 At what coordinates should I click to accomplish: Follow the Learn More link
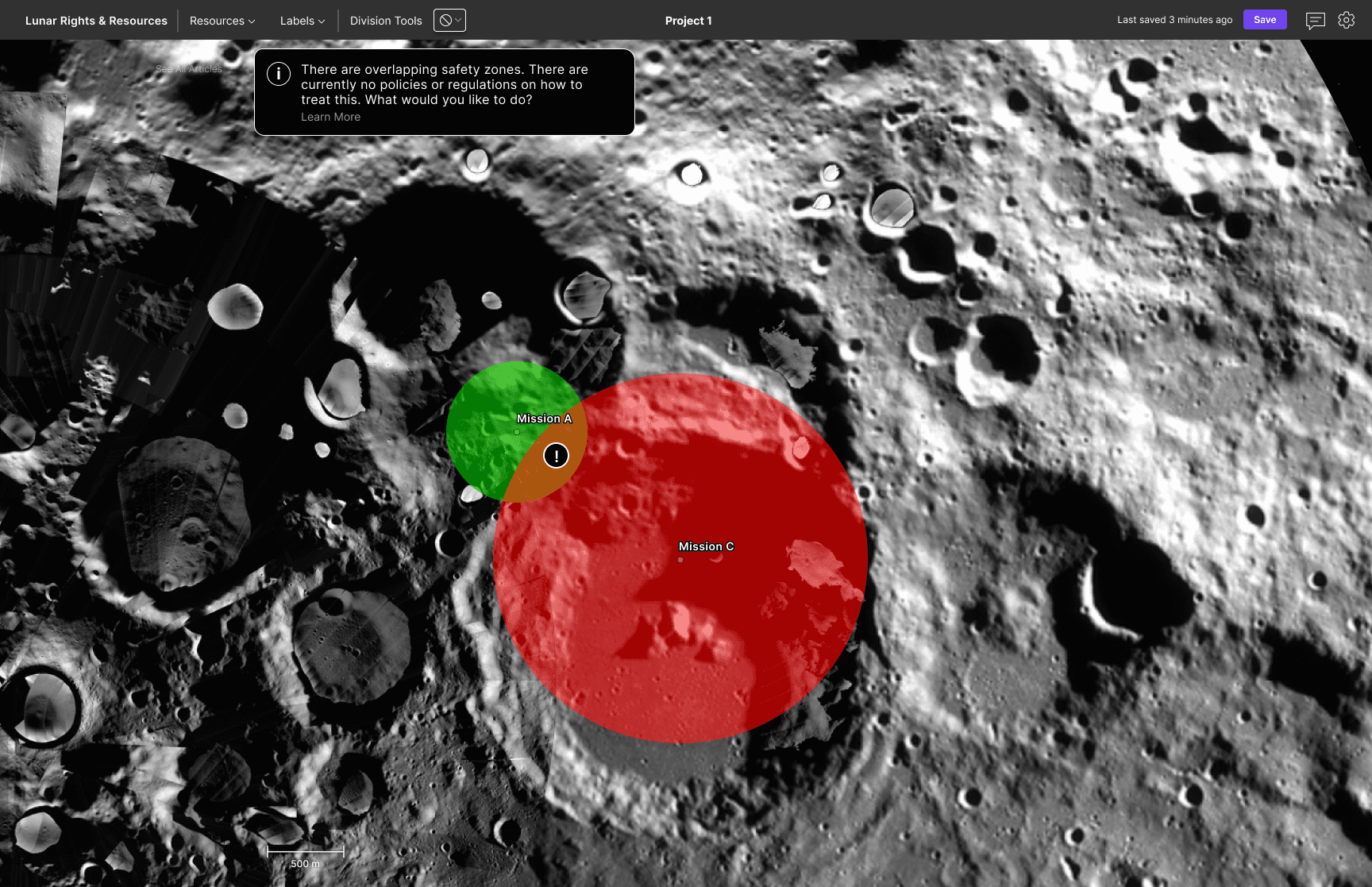(x=330, y=117)
